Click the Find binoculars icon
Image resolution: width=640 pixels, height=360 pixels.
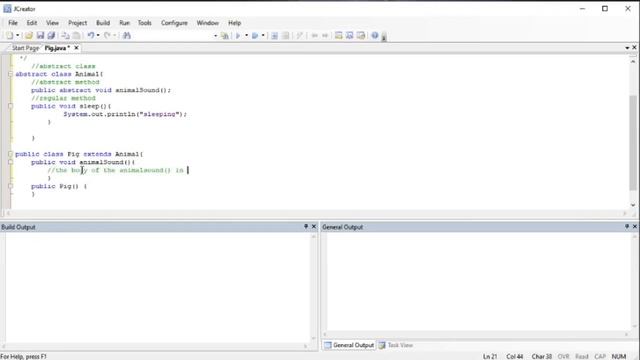127,36
